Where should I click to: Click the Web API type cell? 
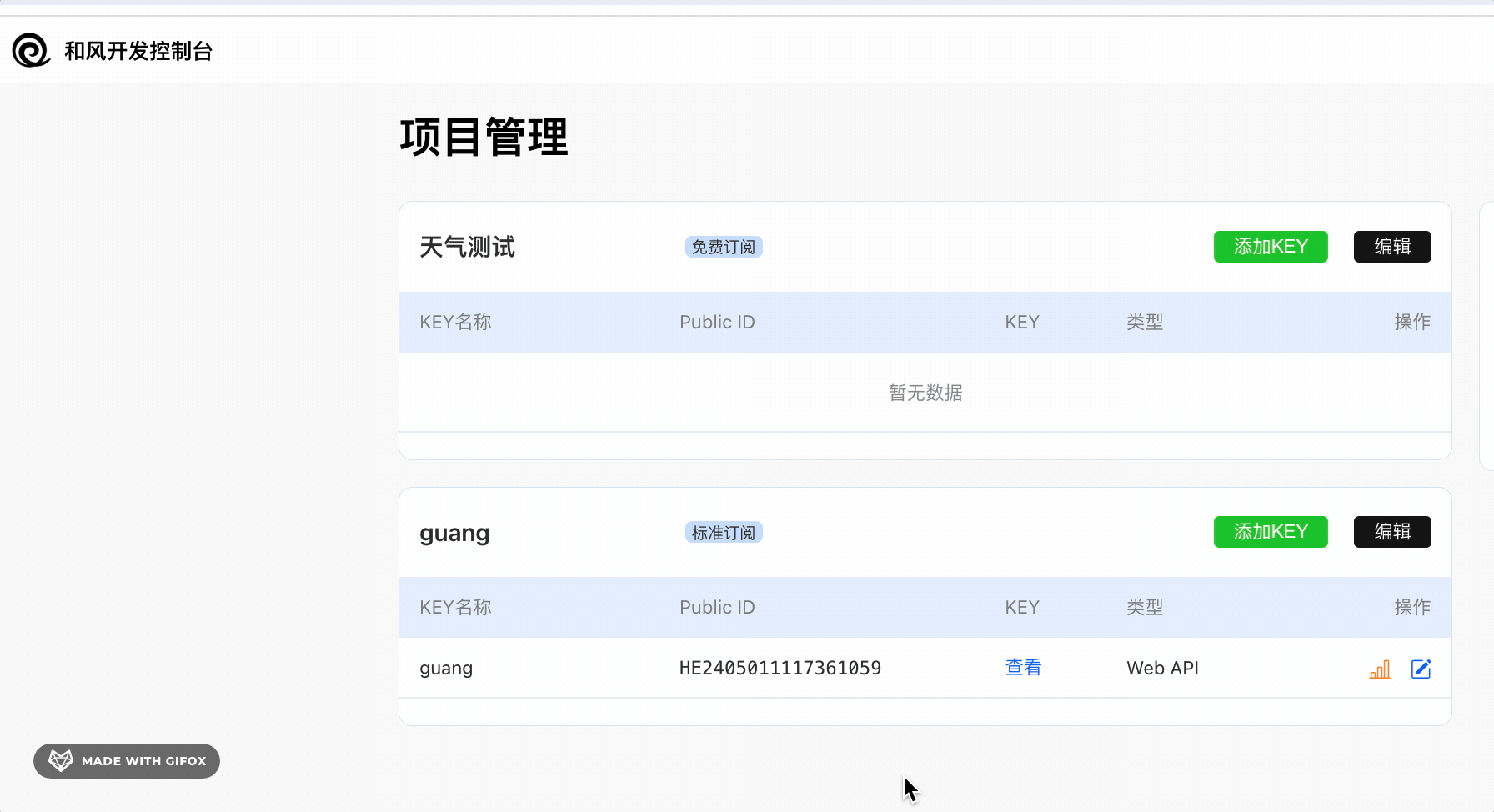pos(1162,669)
